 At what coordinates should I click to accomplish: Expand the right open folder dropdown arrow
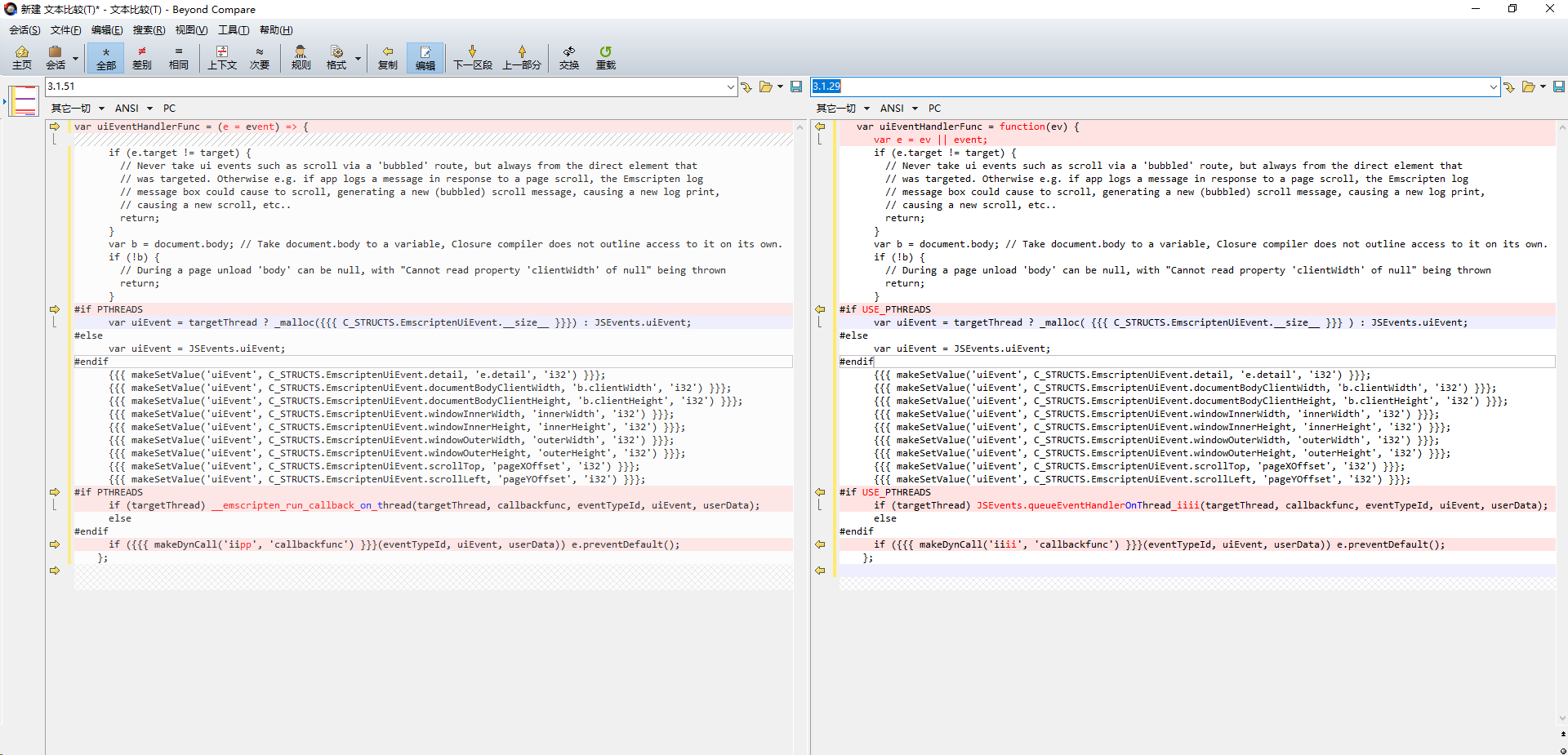pos(1543,87)
